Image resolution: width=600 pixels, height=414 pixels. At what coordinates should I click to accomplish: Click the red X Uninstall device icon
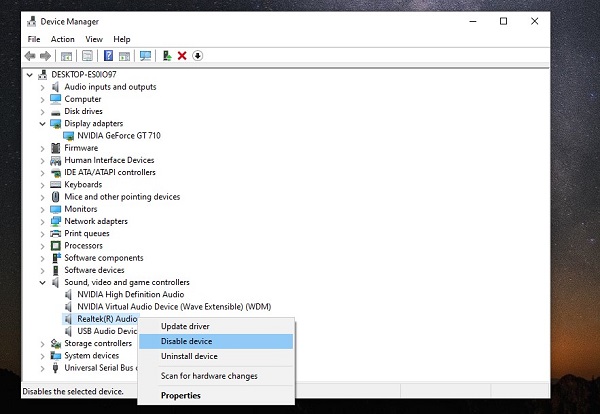(182, 56)
